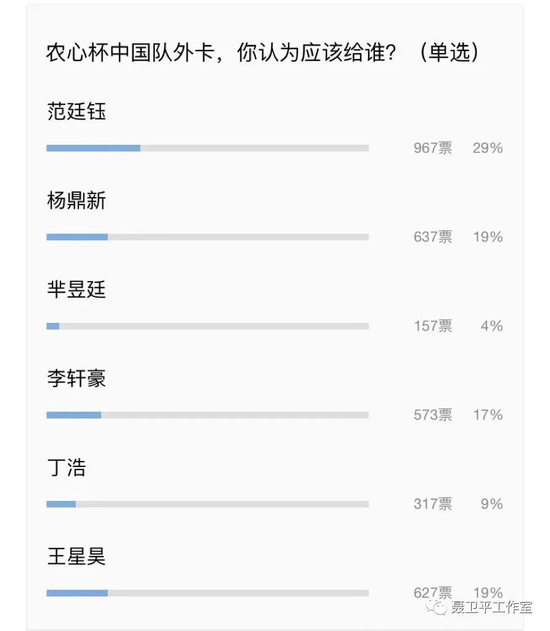The width and height of the screenshot is (550, 631).
Task: Choose 王星昊 in the poll
Action: [76, 557]
